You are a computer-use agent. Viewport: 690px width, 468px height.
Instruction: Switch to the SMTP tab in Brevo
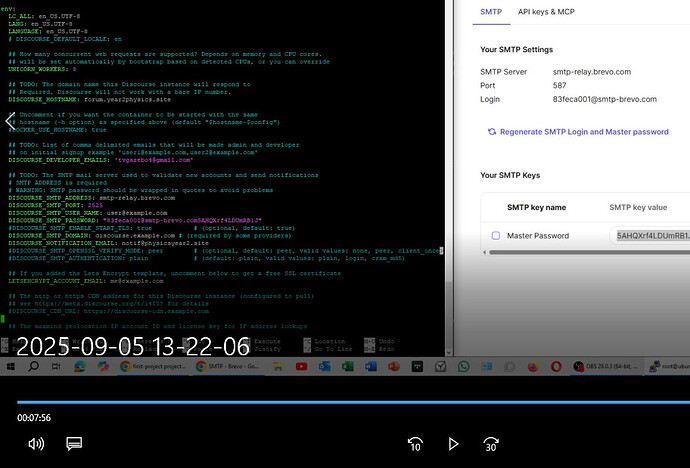click(491, 12)
